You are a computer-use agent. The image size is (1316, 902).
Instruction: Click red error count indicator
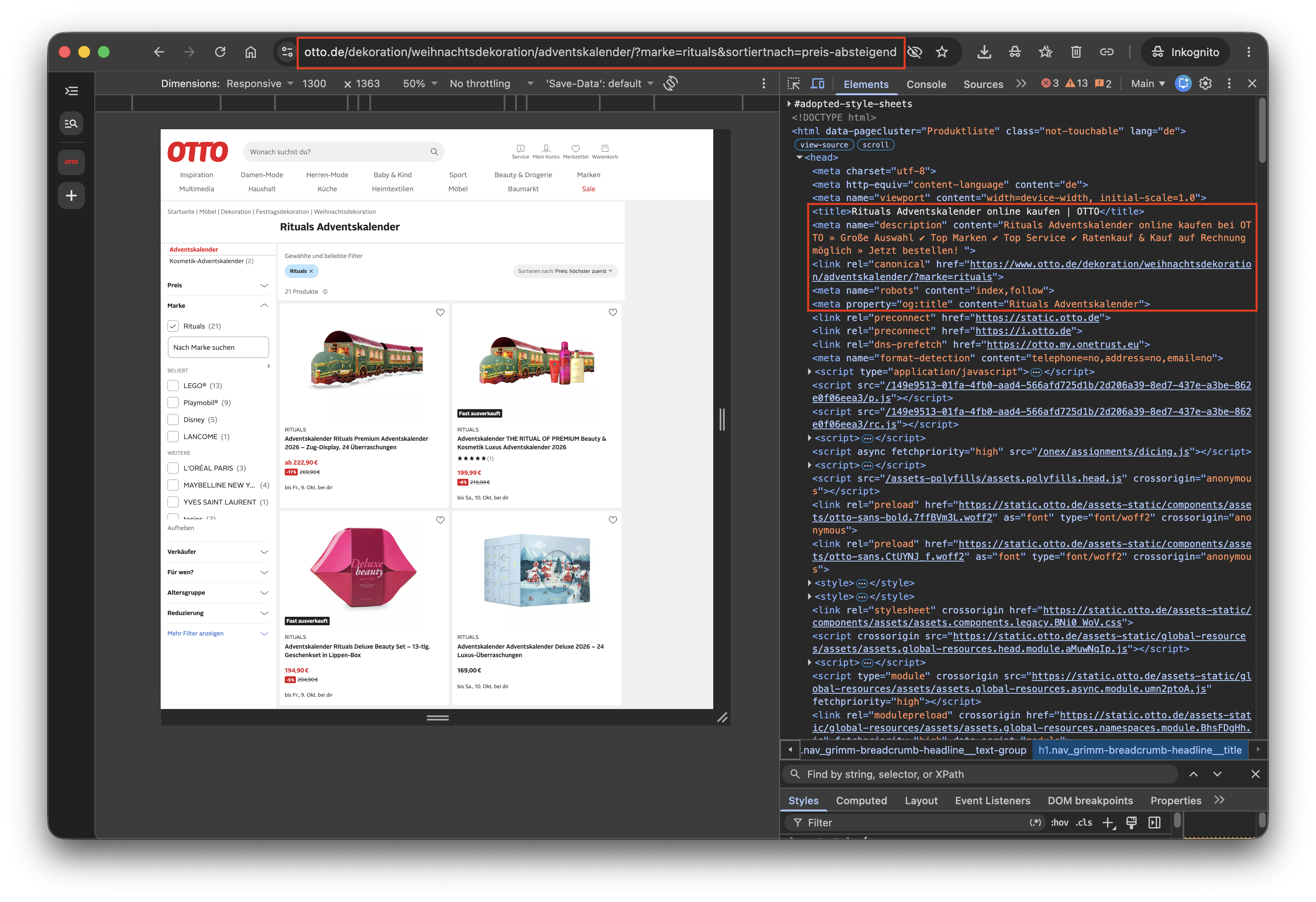pyautogui.click(x=1050, y=84)
